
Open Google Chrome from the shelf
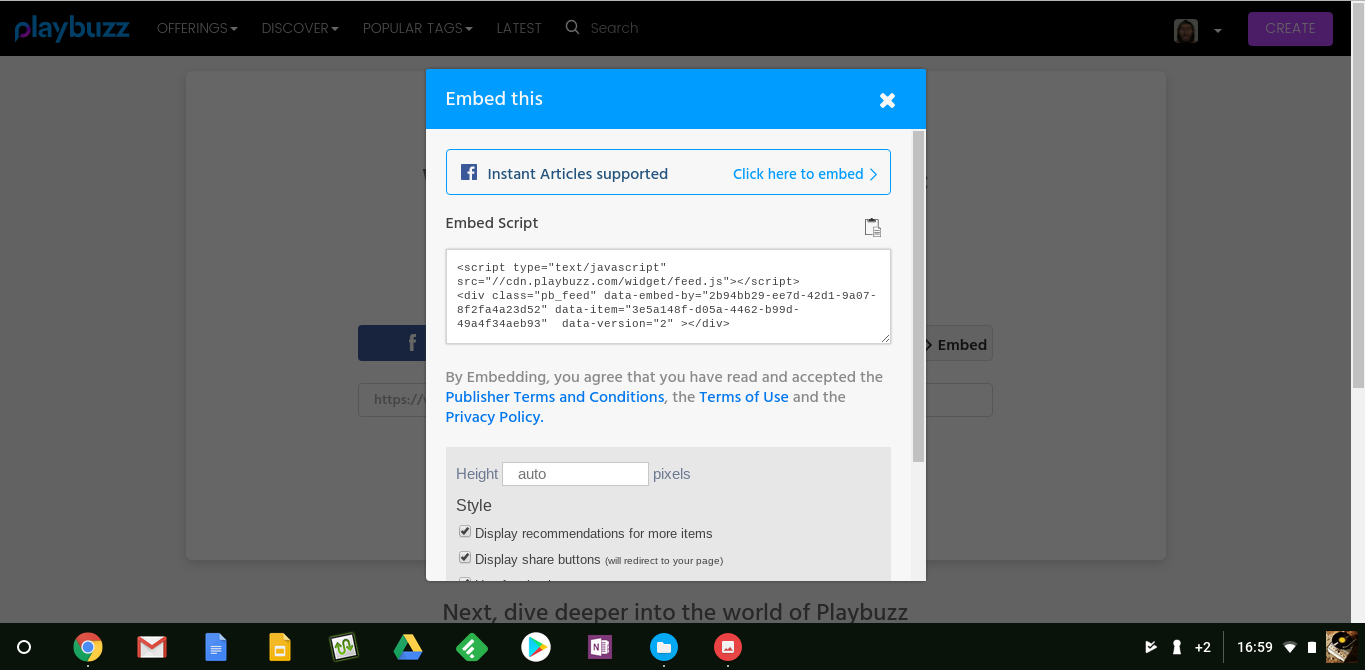[x=88, y=647]
